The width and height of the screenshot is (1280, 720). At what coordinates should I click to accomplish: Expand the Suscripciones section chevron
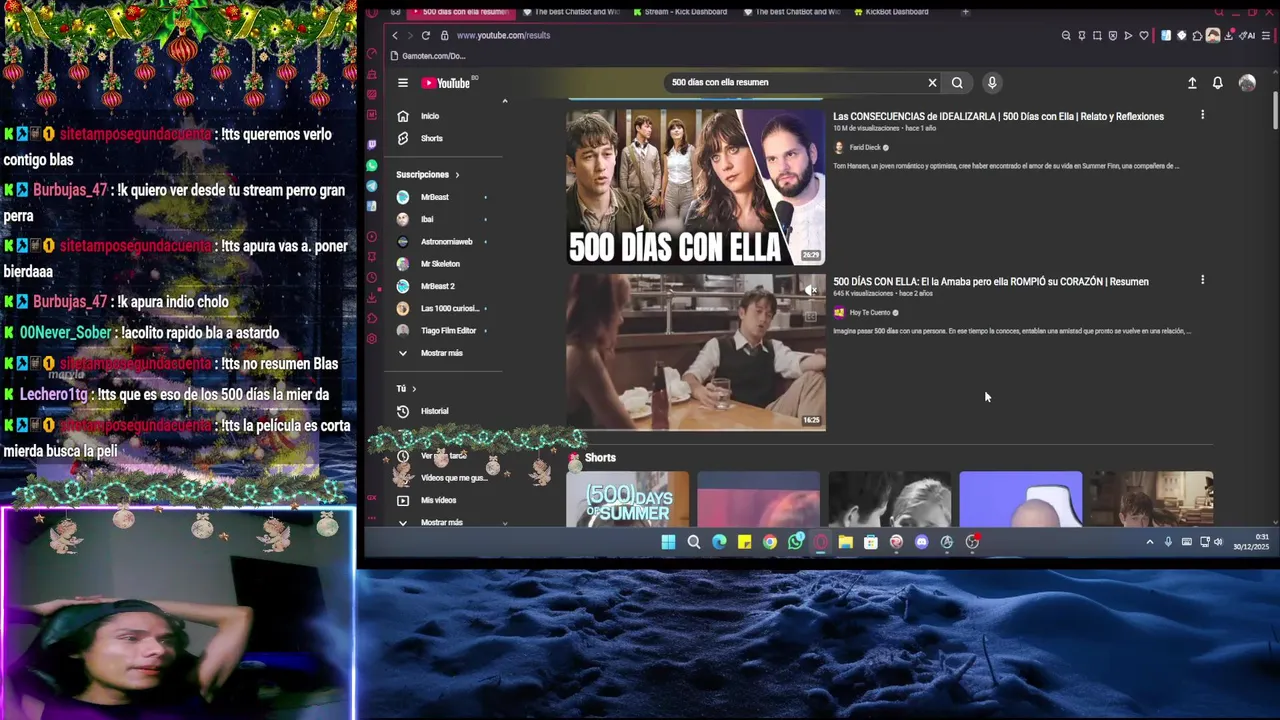[x=457, y=175]
